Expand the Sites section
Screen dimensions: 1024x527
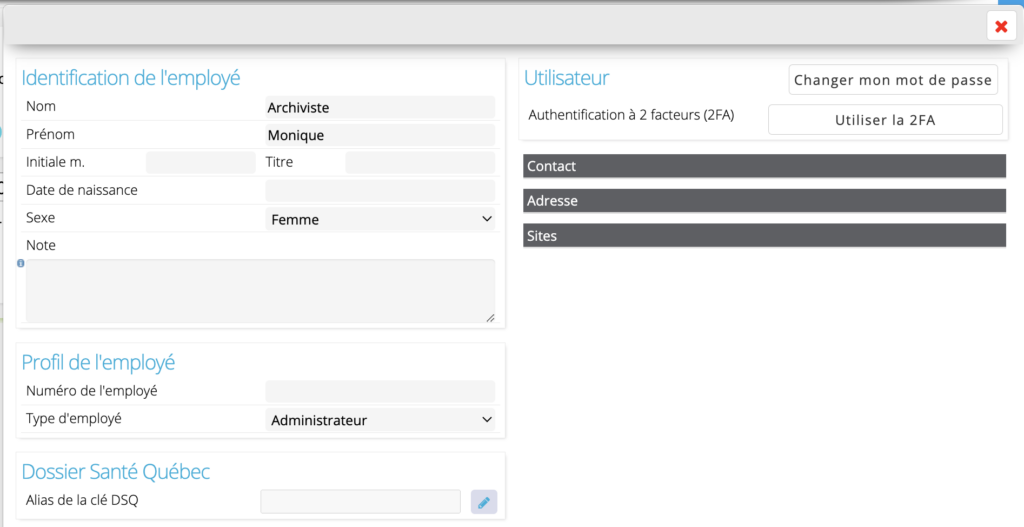pyautogui.click(x=764, y=235)
